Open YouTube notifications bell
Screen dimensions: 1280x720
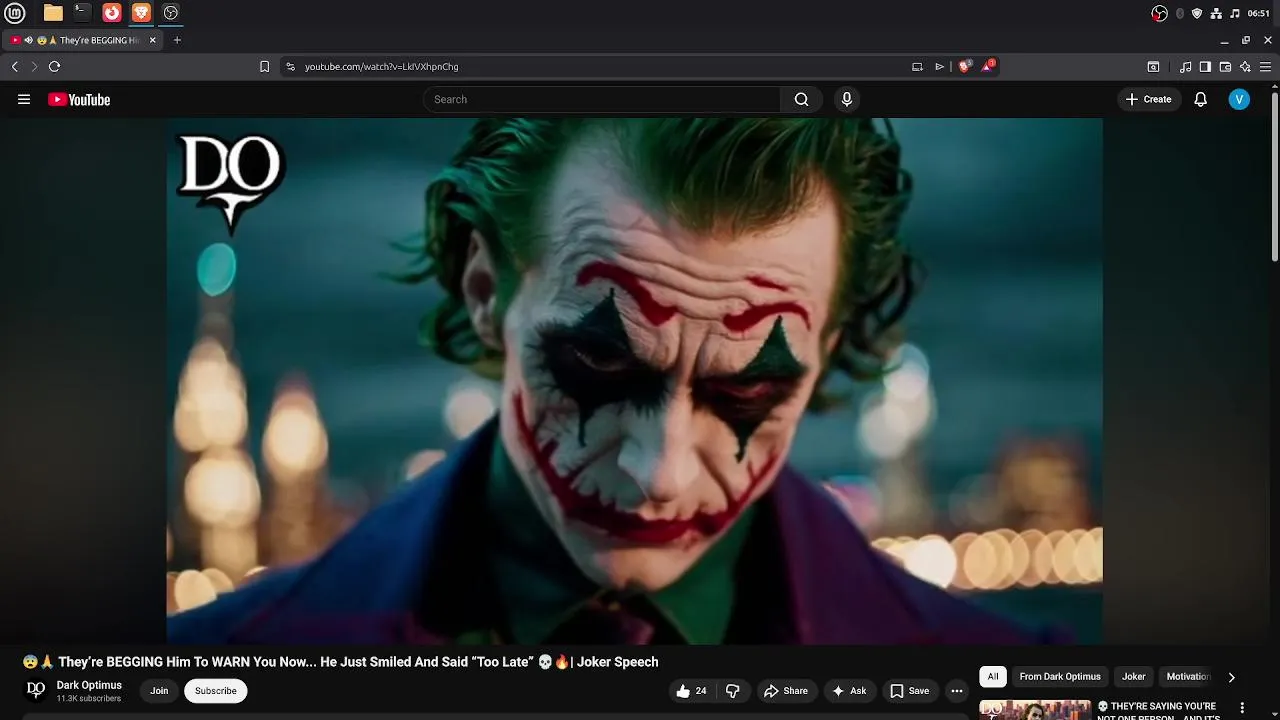[x=1201, y=99]
